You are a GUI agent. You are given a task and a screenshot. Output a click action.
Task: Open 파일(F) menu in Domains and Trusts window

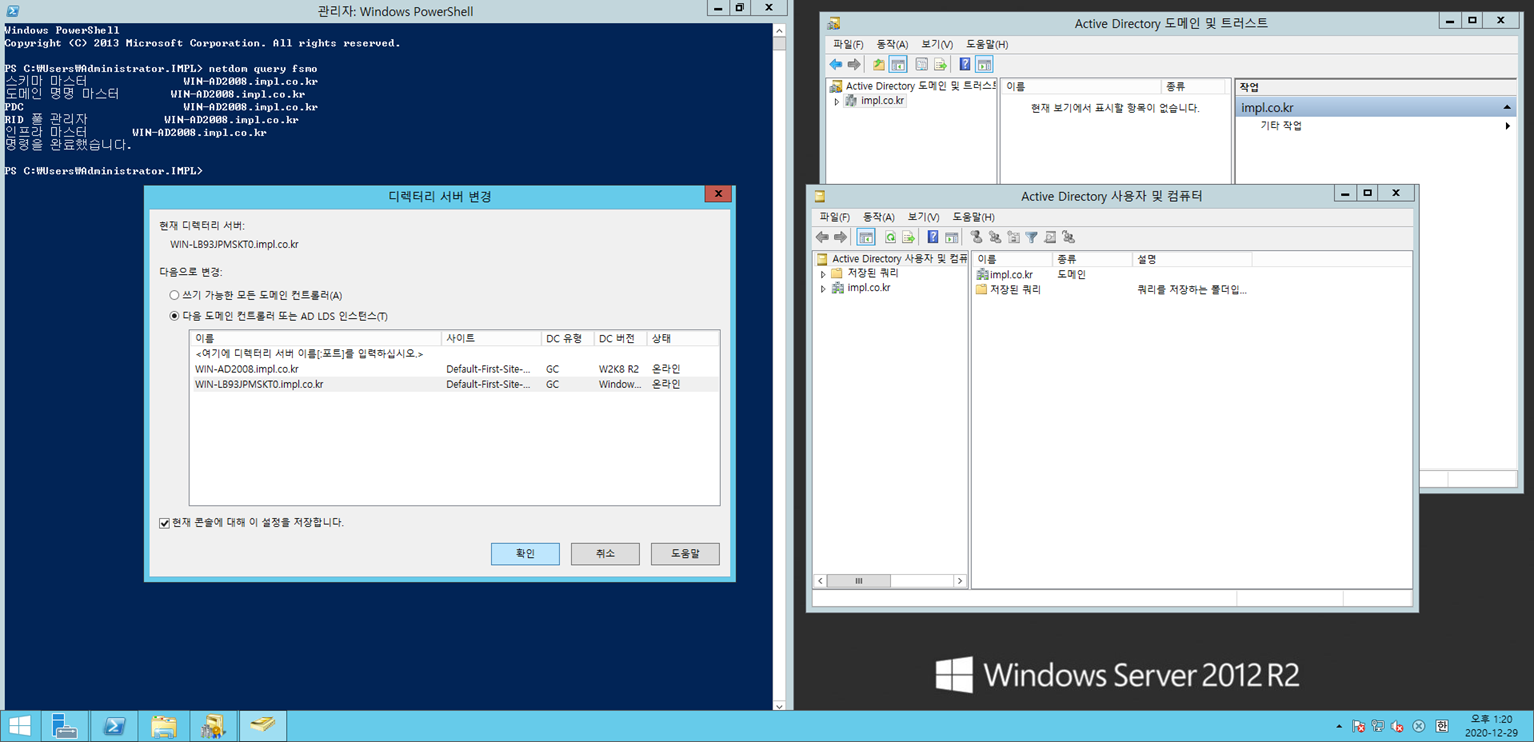point(848,44)
